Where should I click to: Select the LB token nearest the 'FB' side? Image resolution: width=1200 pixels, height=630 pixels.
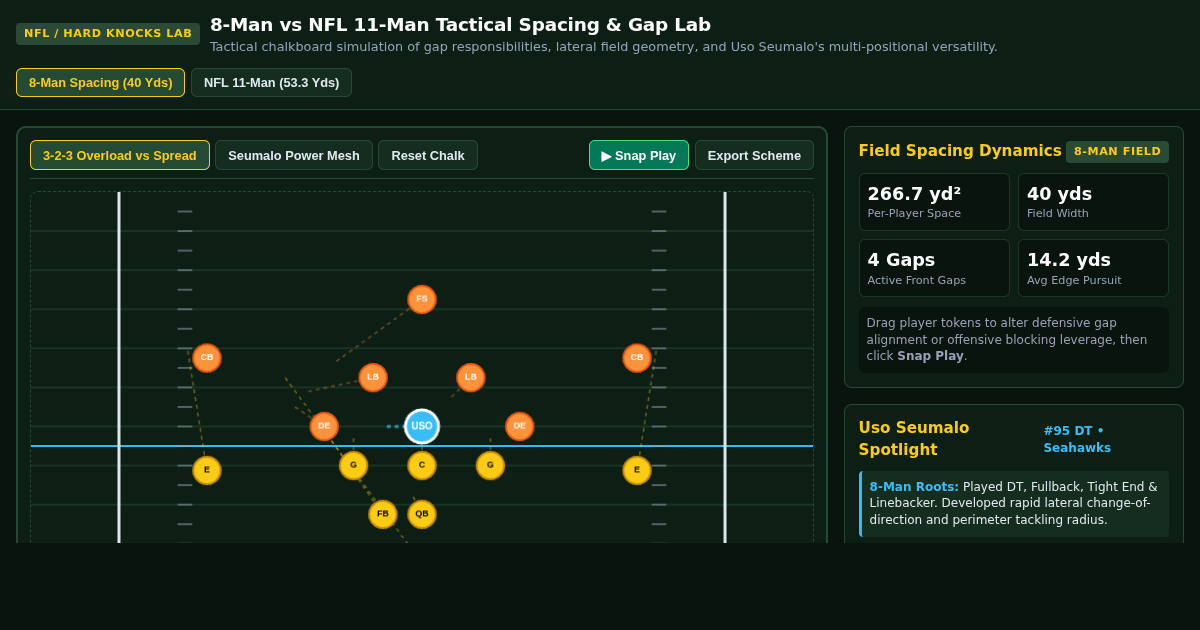coord(373,377)
